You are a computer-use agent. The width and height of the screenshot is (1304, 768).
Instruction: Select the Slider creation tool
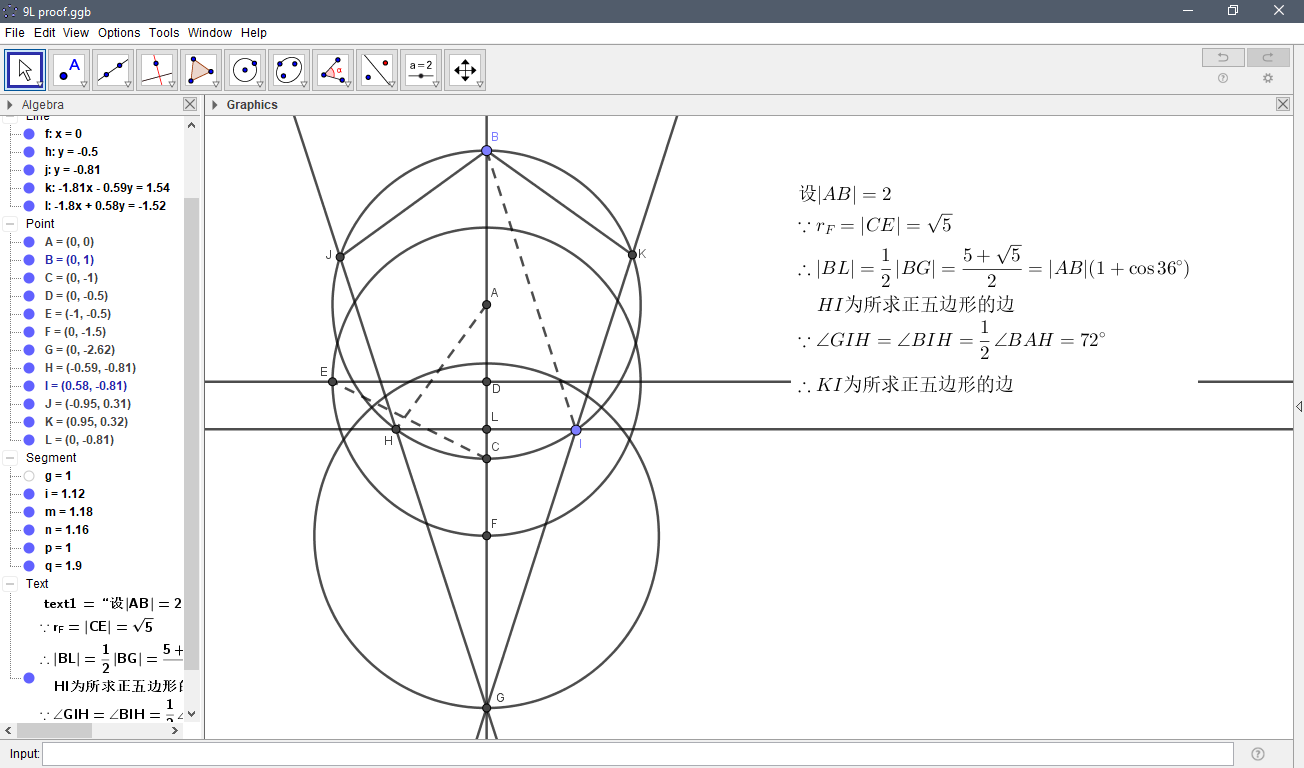(x=421, y=70)
